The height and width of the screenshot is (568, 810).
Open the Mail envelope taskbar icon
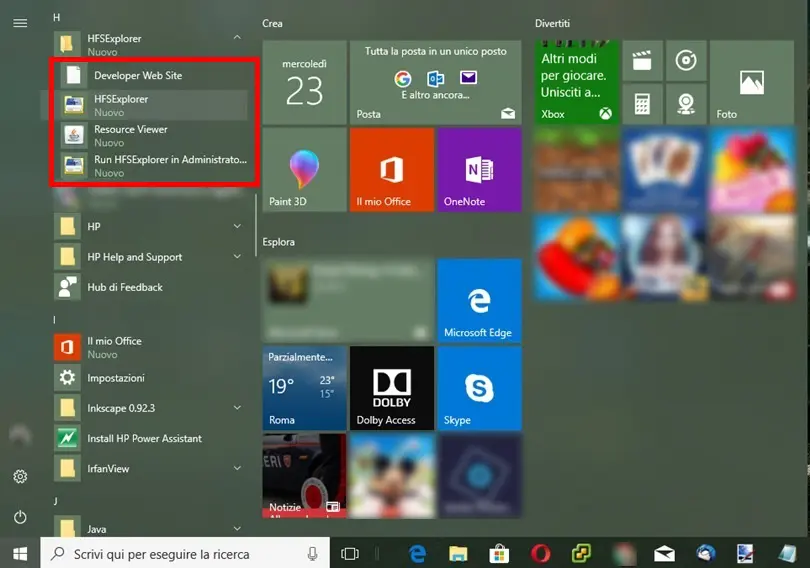664,554
